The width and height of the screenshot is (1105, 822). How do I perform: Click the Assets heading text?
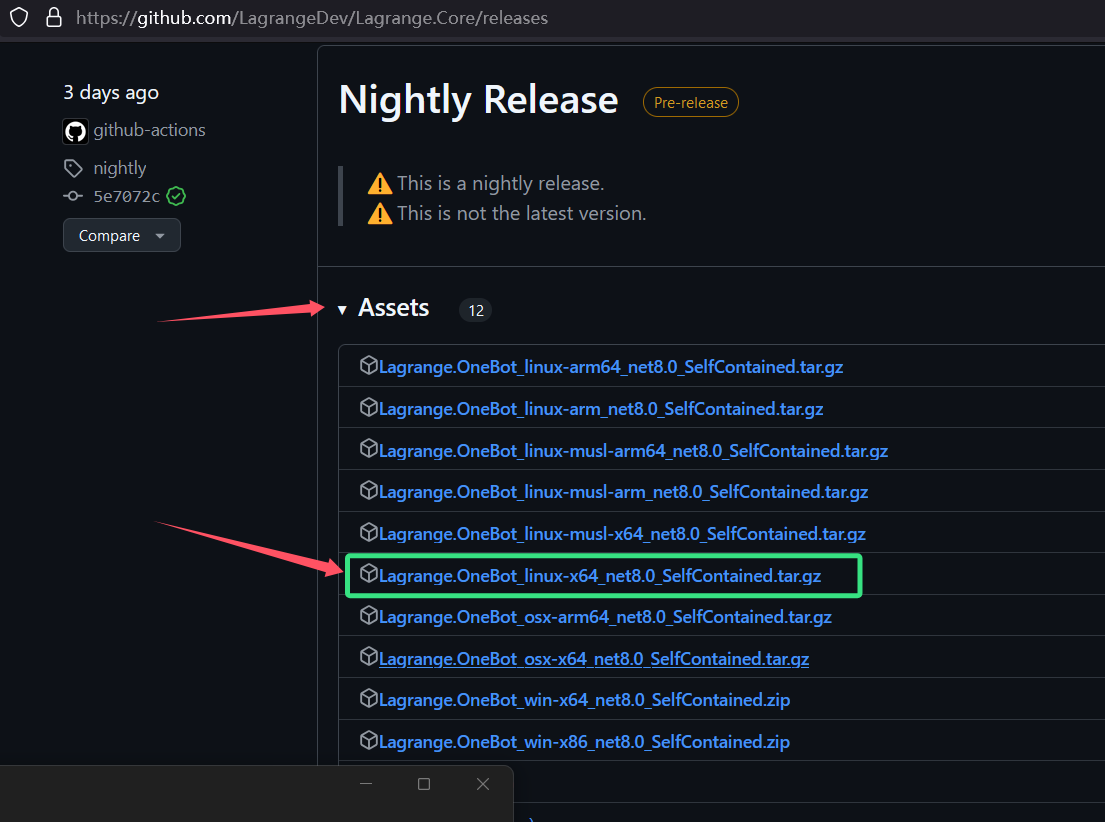[393, 308]
